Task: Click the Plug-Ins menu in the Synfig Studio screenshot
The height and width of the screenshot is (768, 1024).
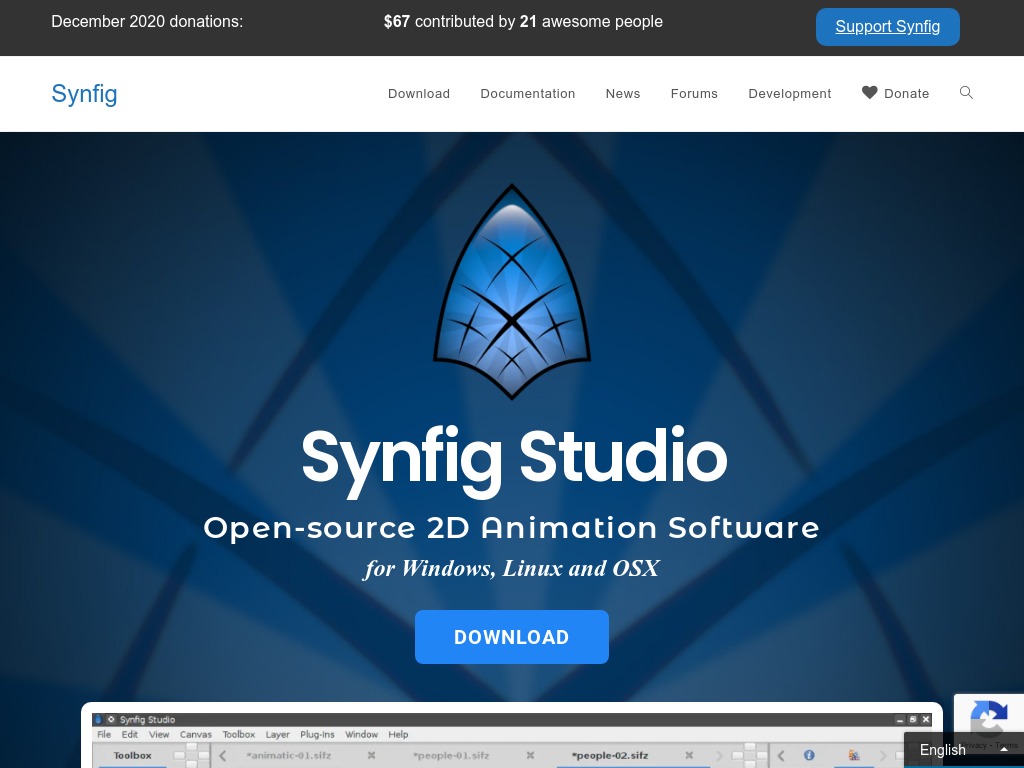Action: (x=317, y=734)
